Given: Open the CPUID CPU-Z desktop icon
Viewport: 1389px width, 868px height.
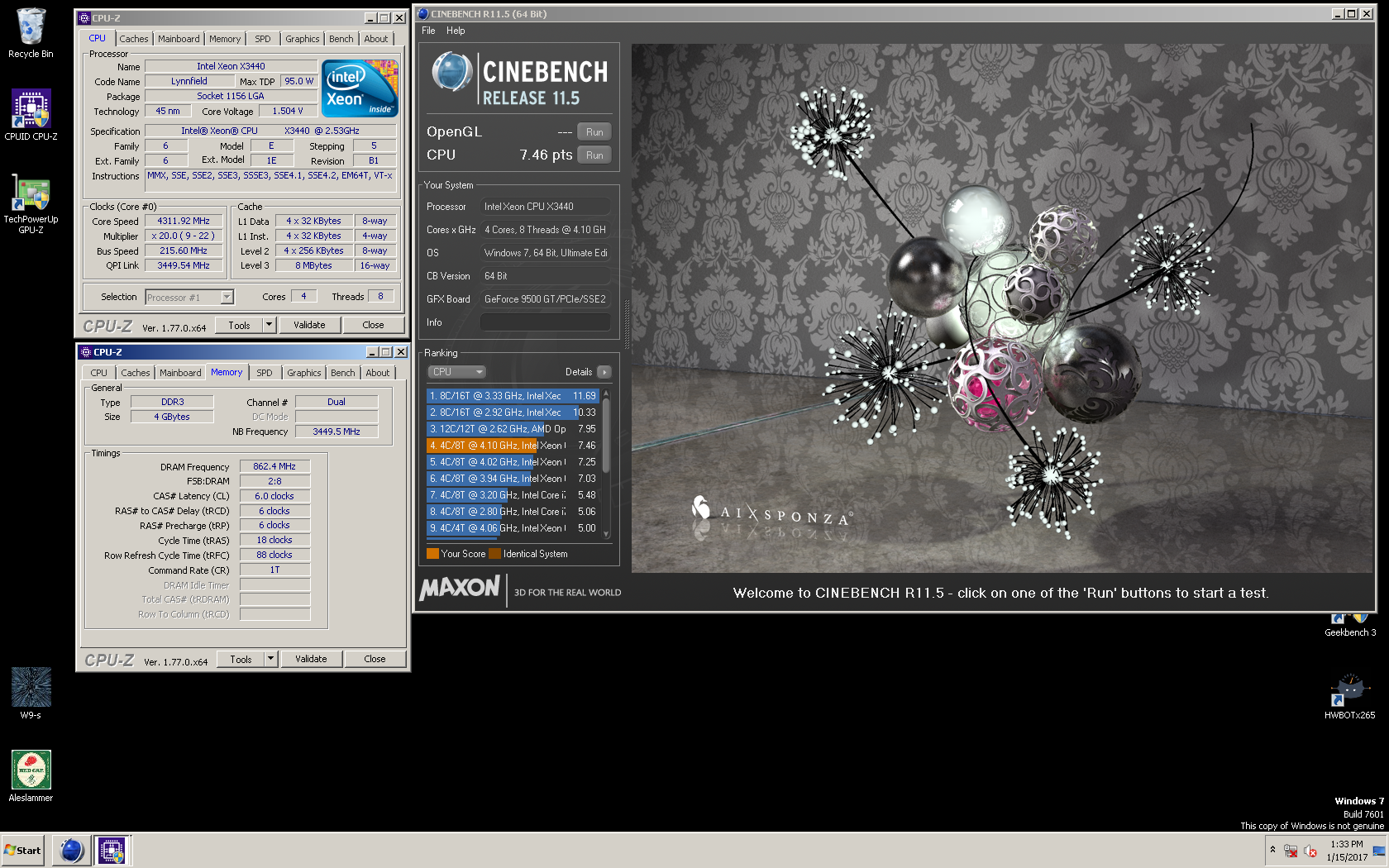Looking at the screenshot, I should [31, 114].
